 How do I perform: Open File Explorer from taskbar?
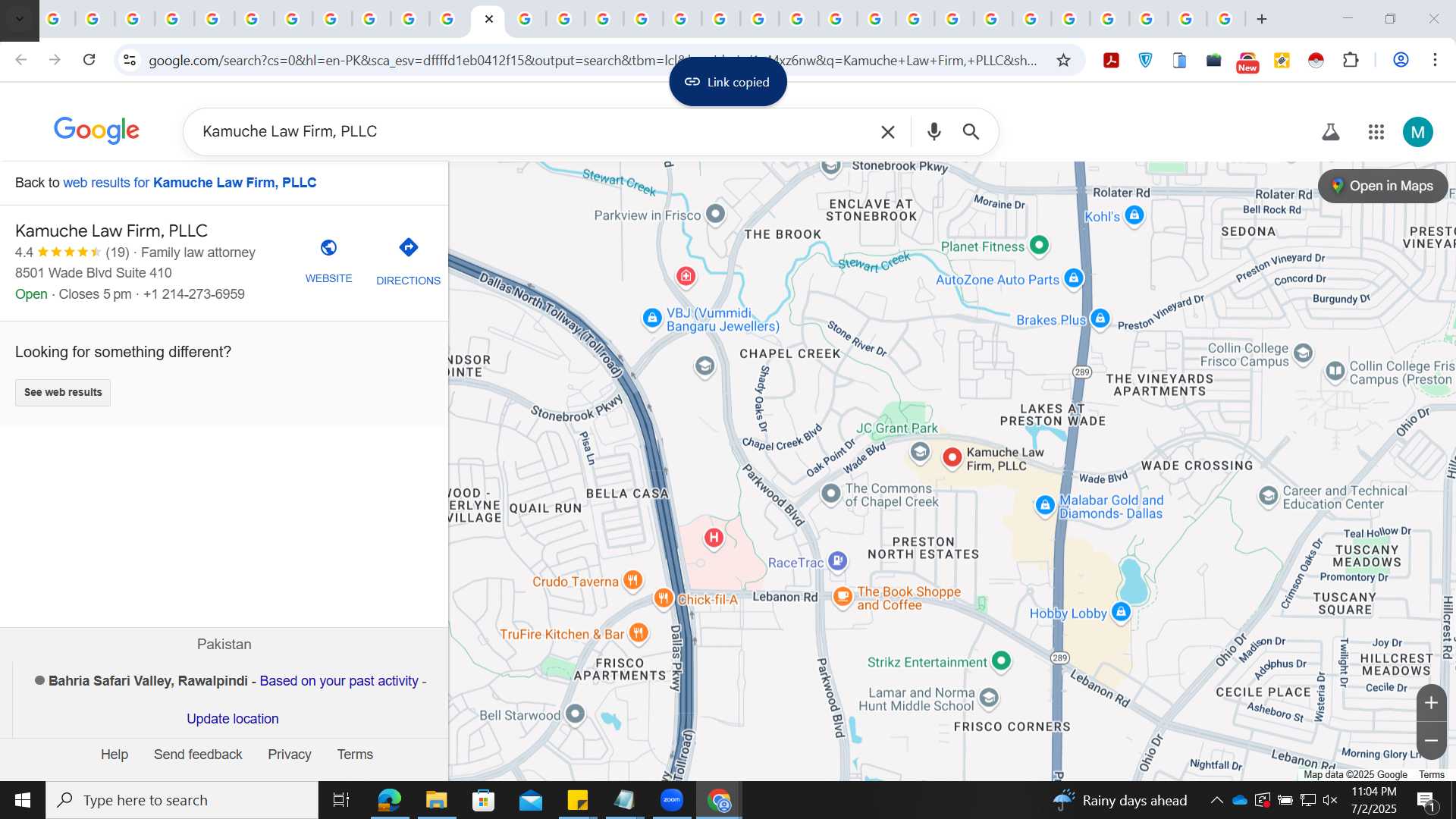[436, 800]
